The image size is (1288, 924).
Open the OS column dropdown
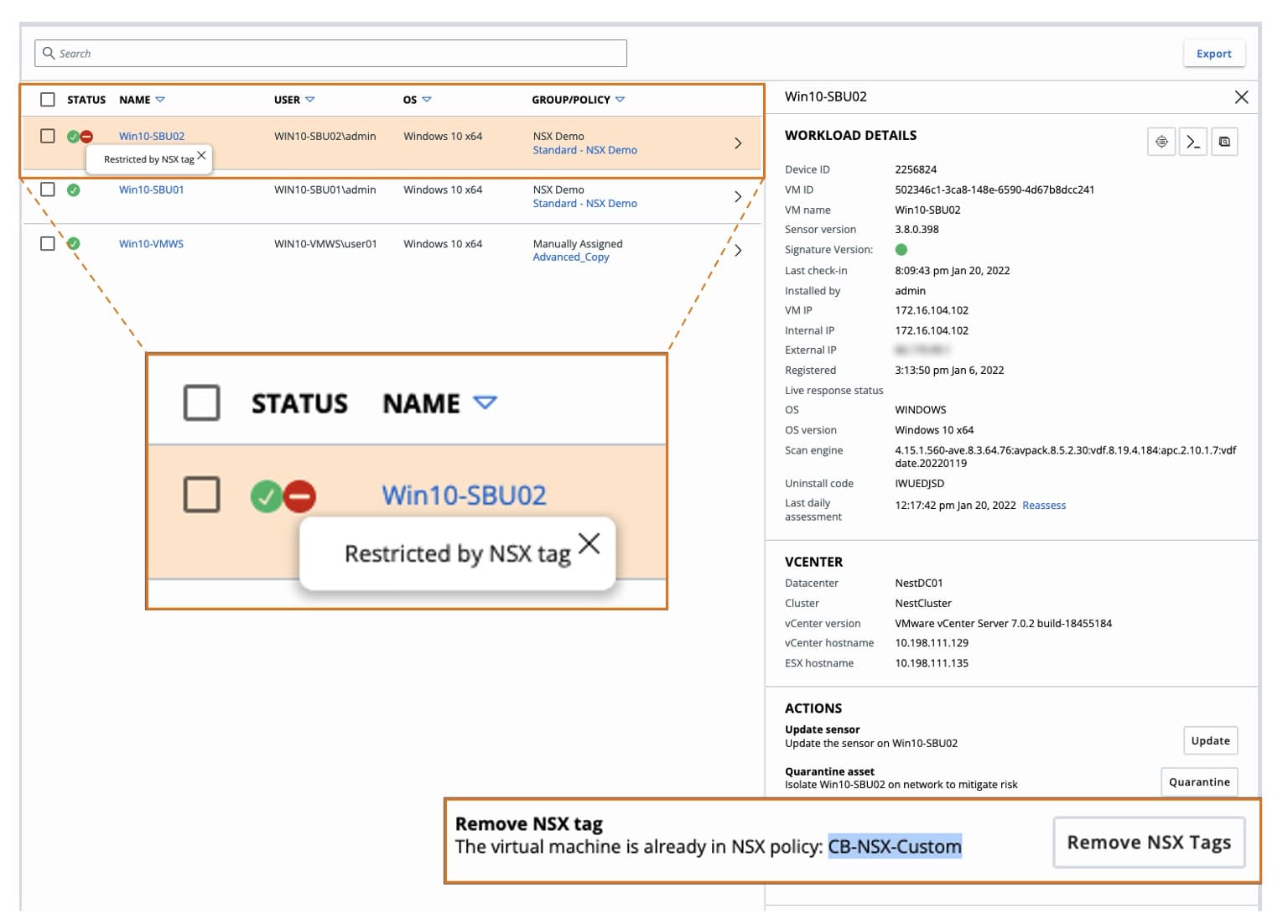coord(426,100)
